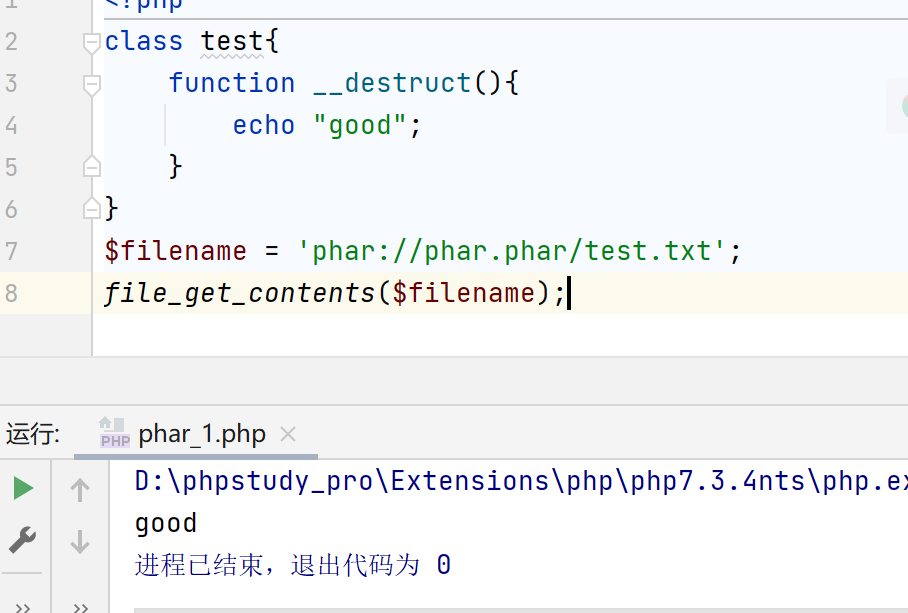
Task: Expand more navigation toolbar actions chevrons
Action: [x=80, y=605]
